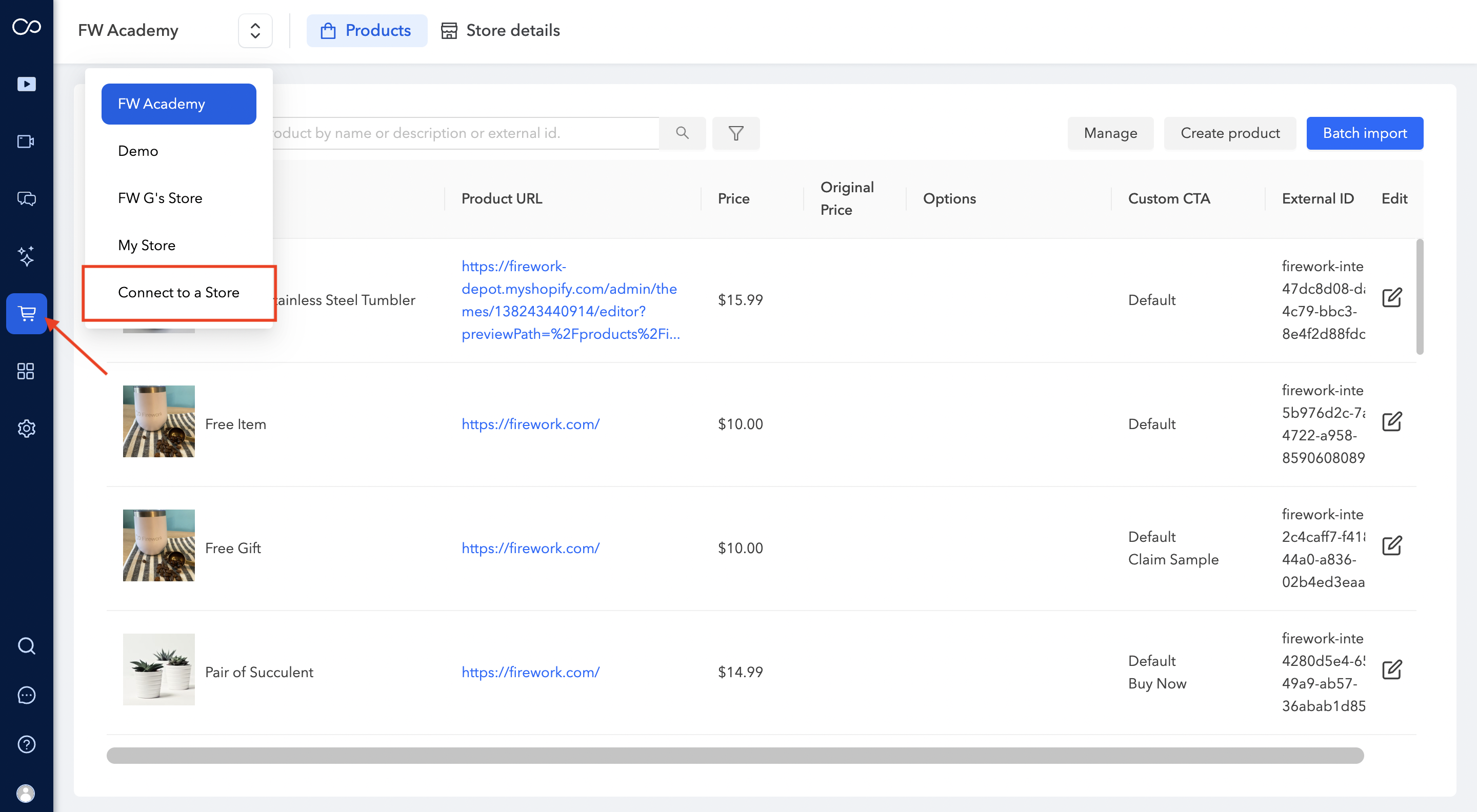Viewport: 1477px width, 812px height.
Task: Open the apps grid sidebar icon
Action: coord(26,371)
